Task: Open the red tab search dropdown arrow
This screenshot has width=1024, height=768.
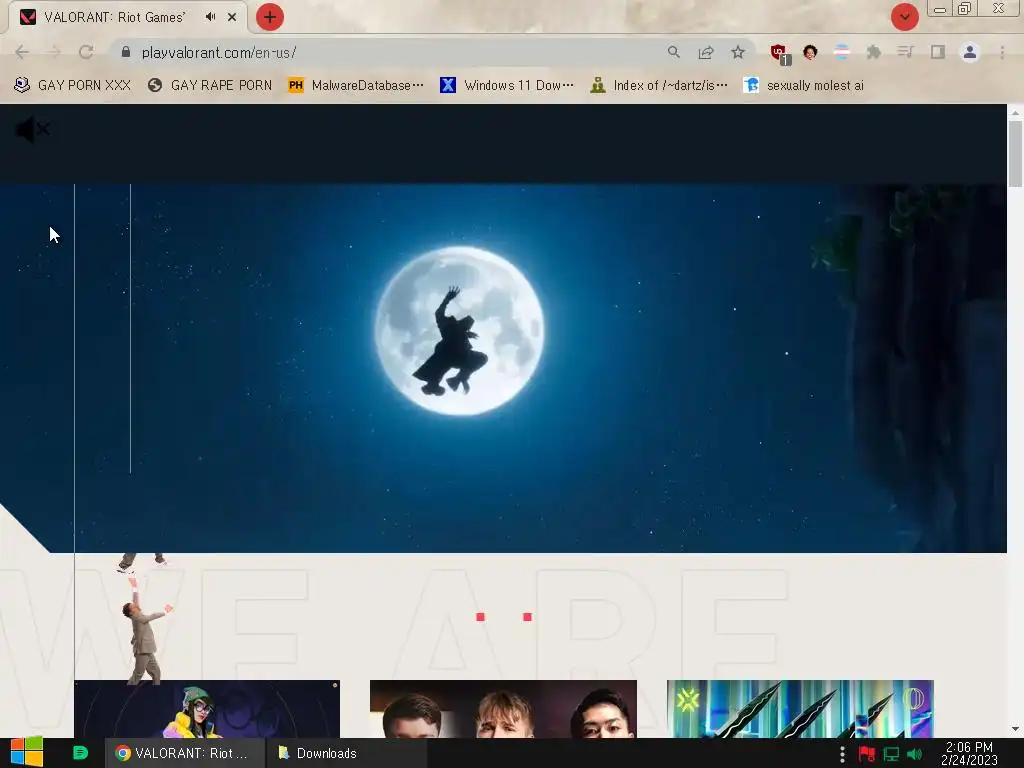Action: [x=904, y=17]
